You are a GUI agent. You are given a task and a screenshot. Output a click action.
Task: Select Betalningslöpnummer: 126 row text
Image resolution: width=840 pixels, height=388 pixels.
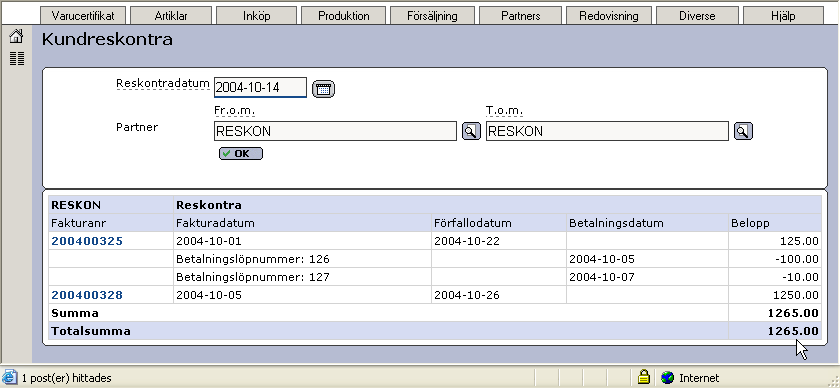click(x=253, y=259)
